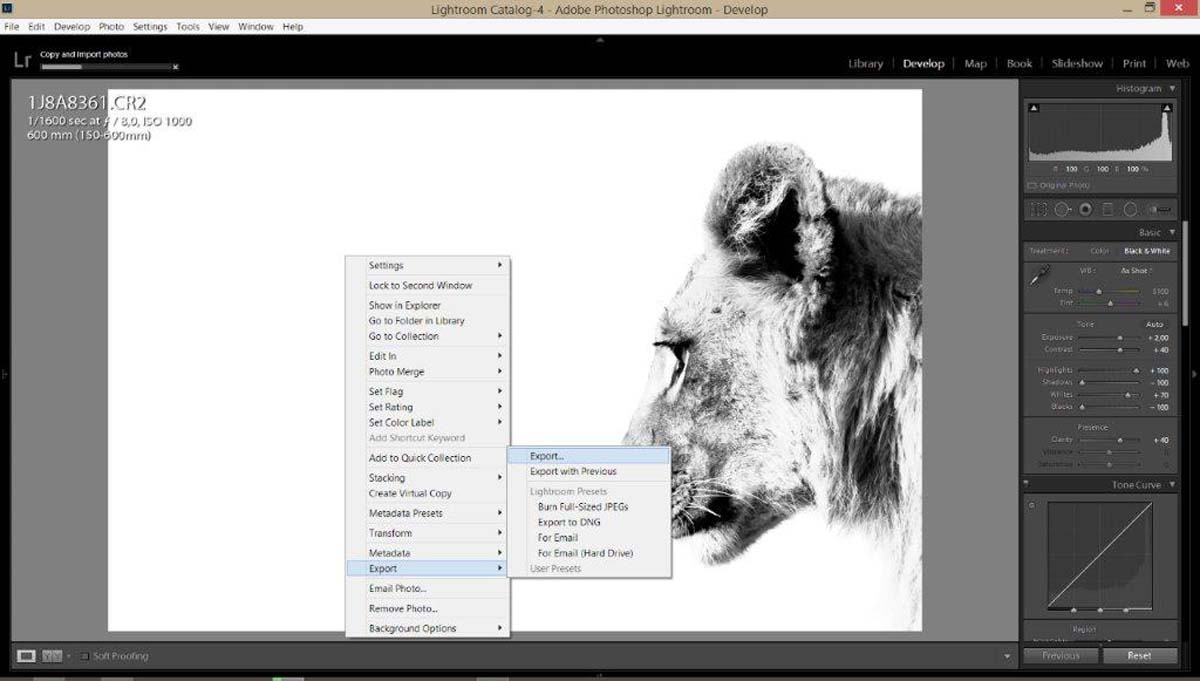Click the Auto tone button
The width and height of the screenshot is (1200, 681).
(1155, 324)
